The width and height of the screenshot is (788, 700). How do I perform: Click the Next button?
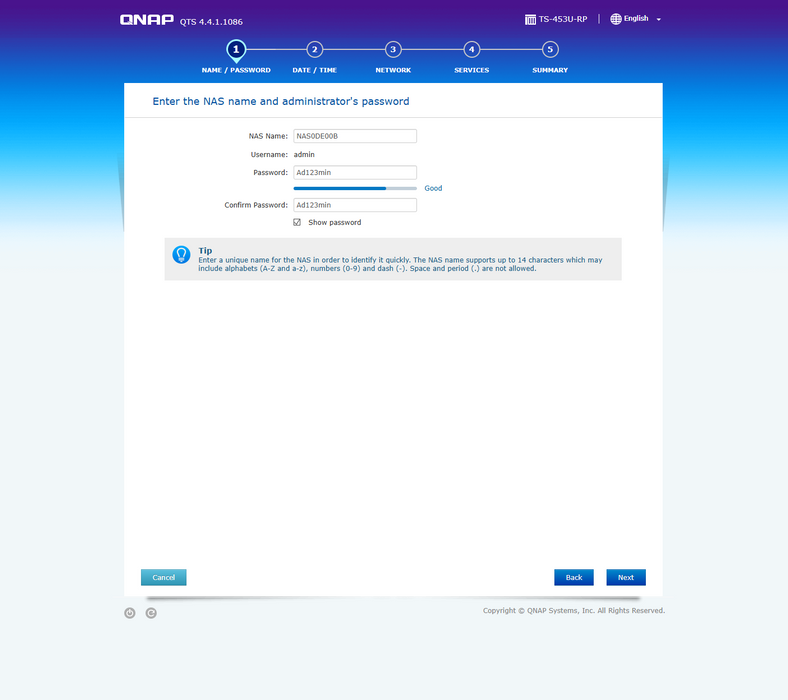[x=626, y=577]
